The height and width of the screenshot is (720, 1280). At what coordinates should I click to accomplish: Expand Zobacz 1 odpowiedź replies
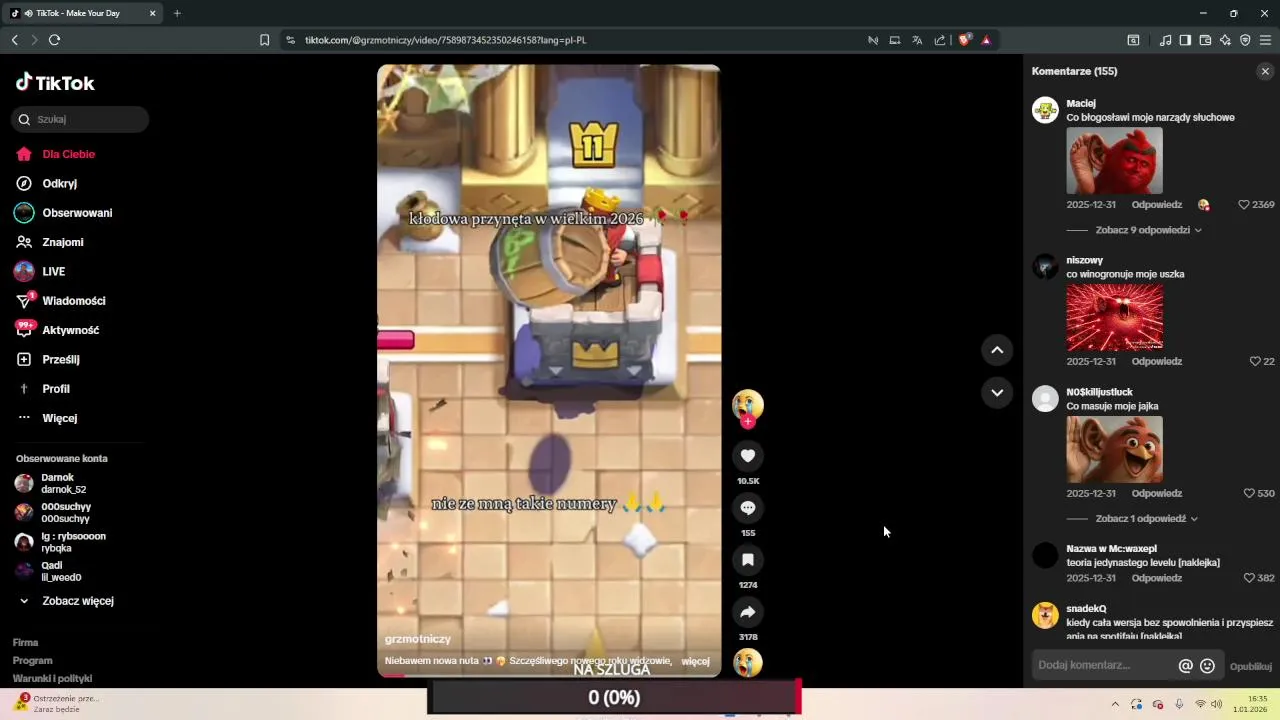pos(1147,519)
